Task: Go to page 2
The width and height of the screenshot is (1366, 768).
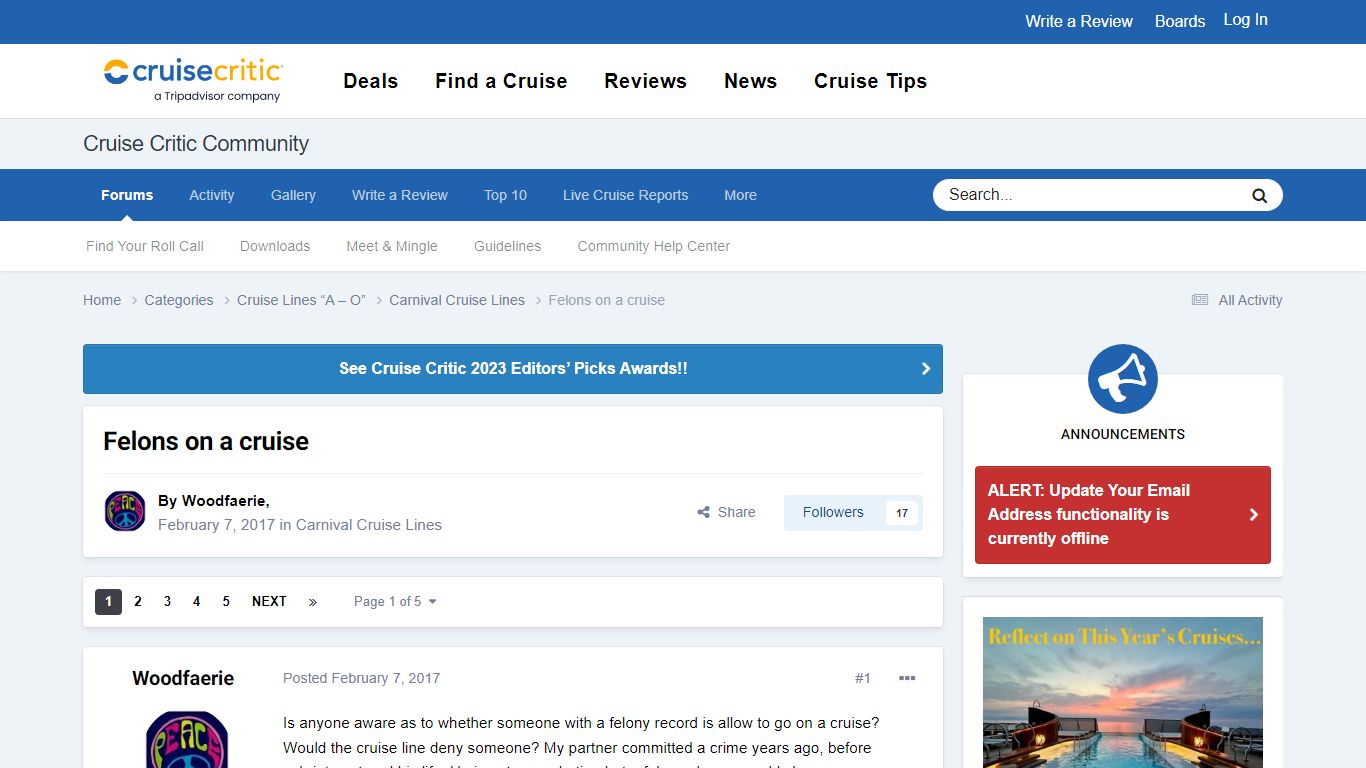Action: pyautogui.click(x=138, y=602)
